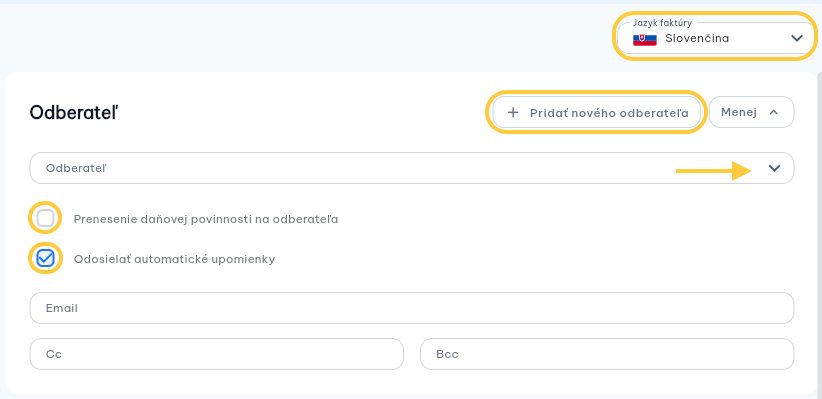The image size is (822, 399).
Task: Click the chevron in Jazyk faktúry selector
Action: pyautogui.click(x=796, y=38)
